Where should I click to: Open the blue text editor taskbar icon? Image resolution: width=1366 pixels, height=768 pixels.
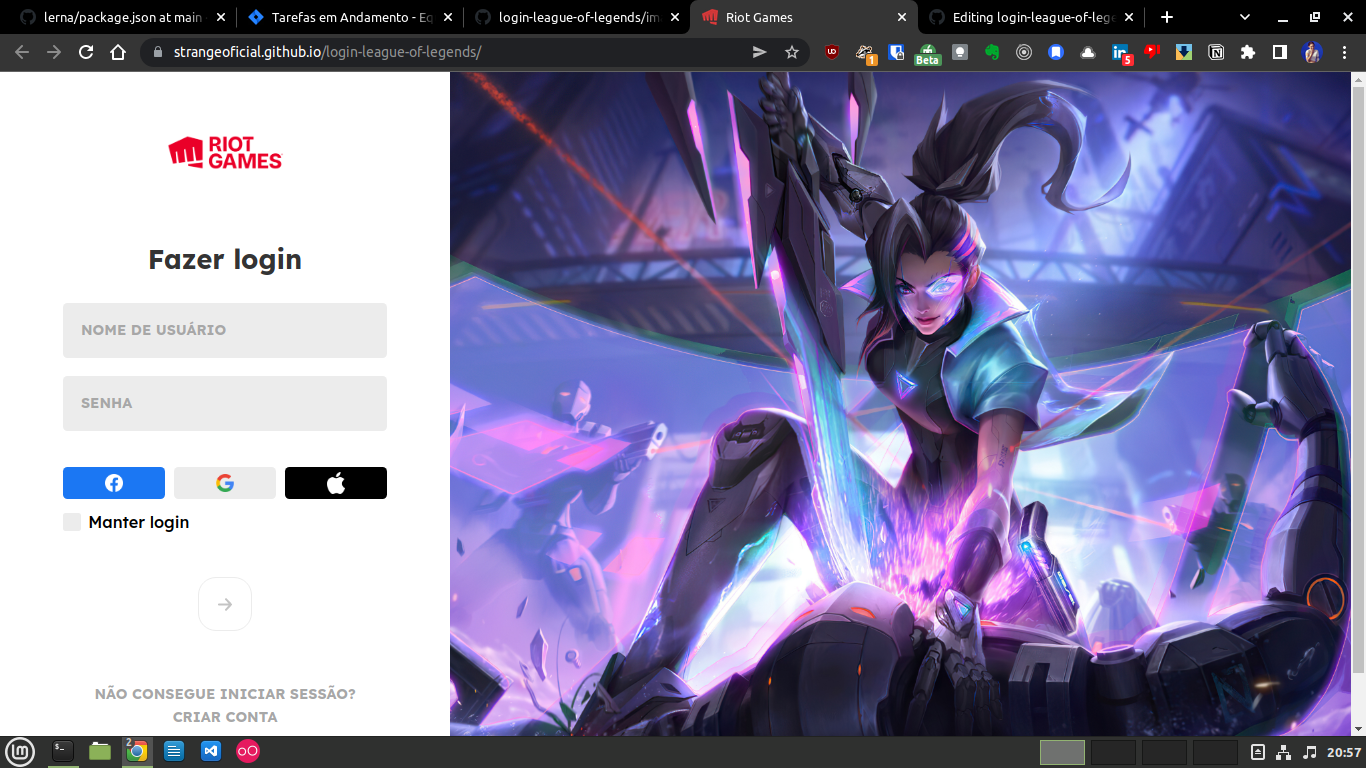pos(174,751)
